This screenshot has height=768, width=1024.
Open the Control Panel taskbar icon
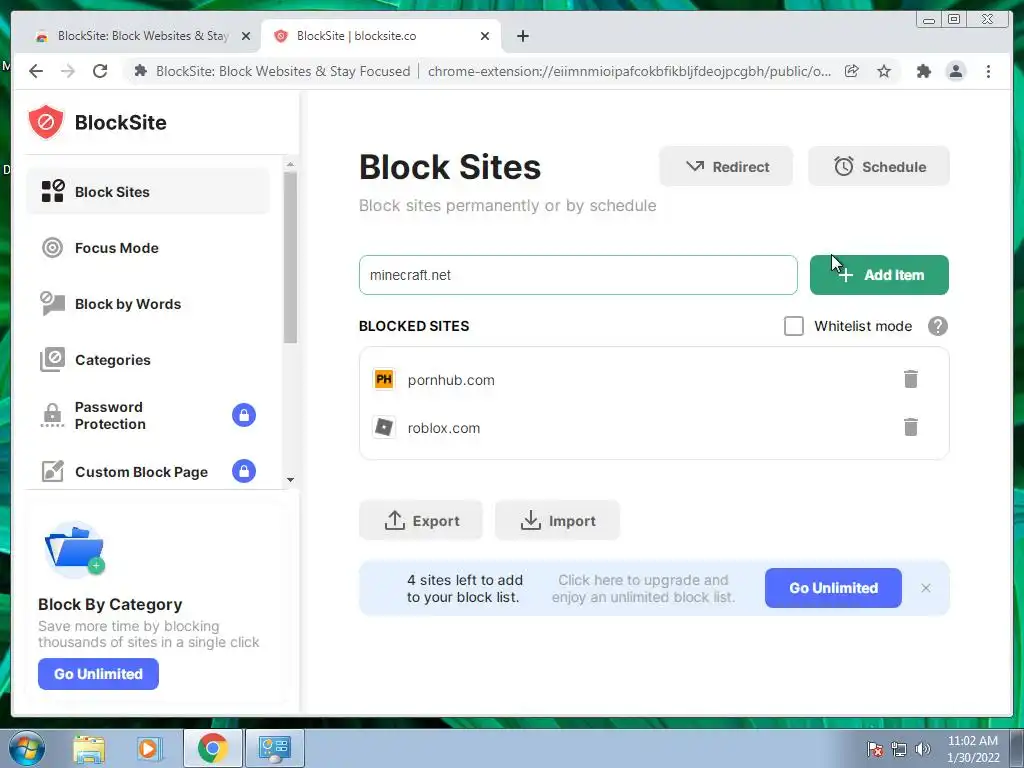274,748
